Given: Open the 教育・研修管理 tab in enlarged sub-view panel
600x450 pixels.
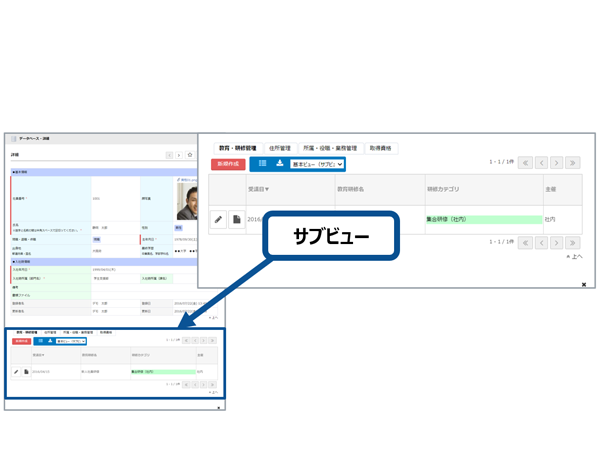Looking at the screenshot, I should [237, 148].
